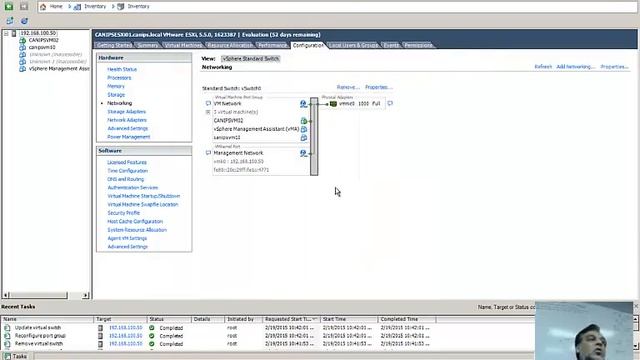
Task: Click the powered-on VM icon beside CANIPSVM02 in tree
Action: 22,40
